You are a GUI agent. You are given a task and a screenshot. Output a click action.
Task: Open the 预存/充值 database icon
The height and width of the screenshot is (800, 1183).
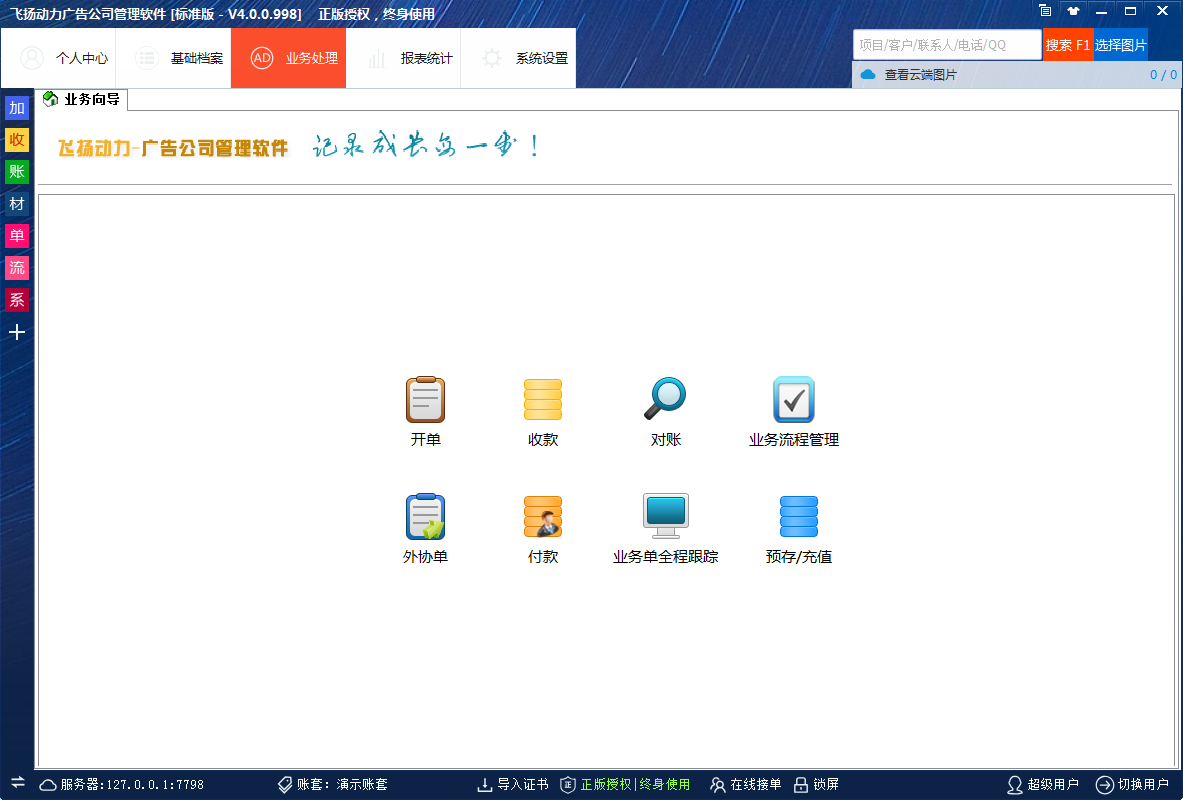pos(798,518)
